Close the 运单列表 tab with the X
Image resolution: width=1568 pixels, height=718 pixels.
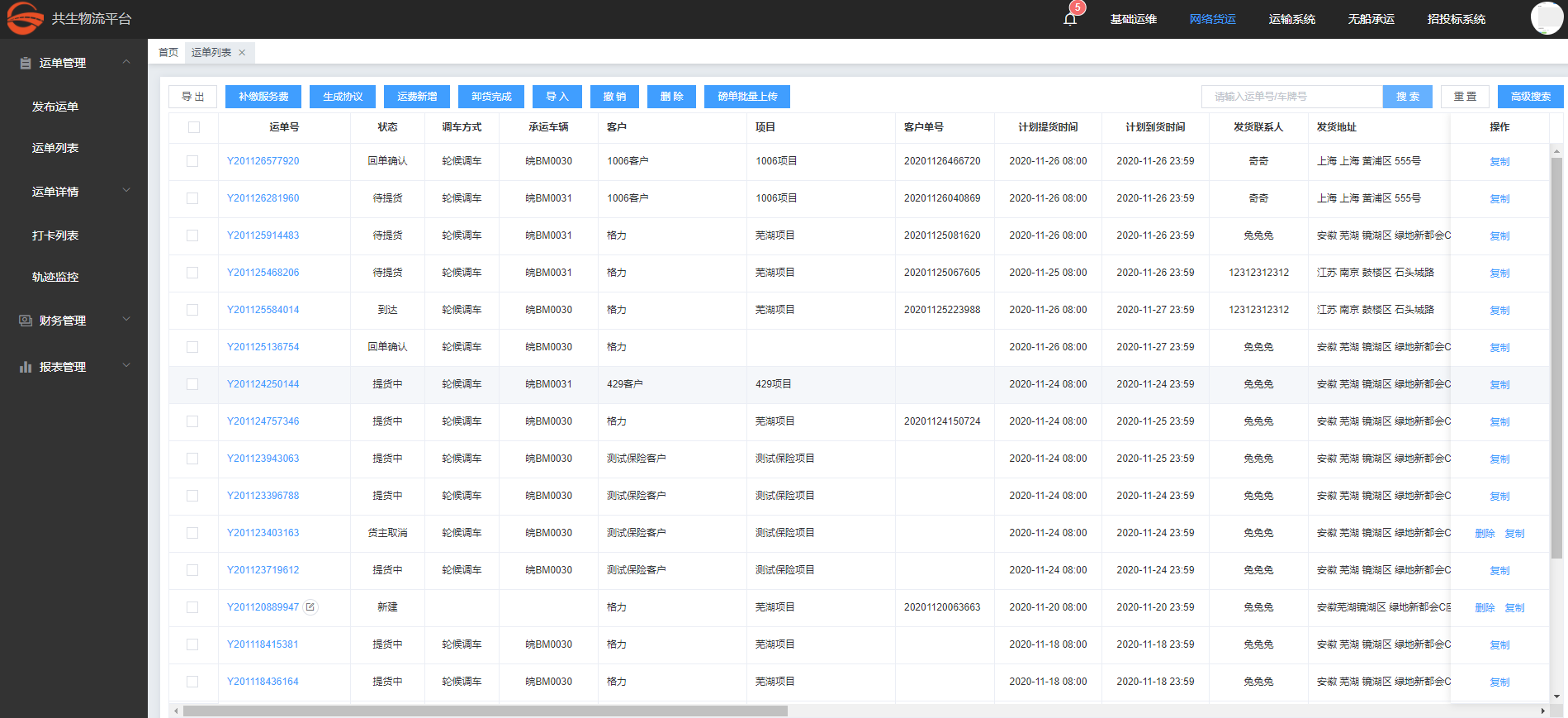point(242,53)
